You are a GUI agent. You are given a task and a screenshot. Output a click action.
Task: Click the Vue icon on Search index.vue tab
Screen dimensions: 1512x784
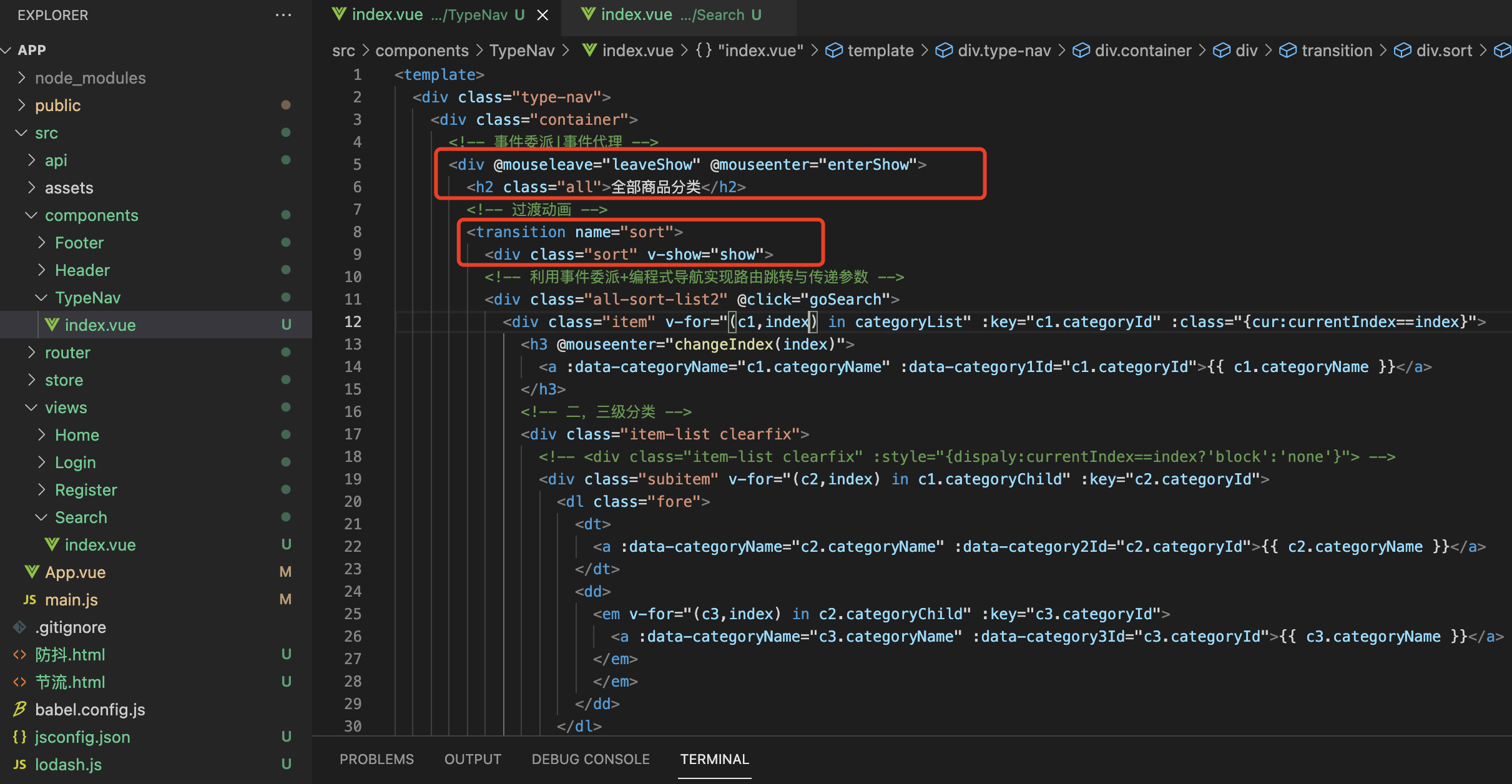pyautogui.click(x=587, y=14)
